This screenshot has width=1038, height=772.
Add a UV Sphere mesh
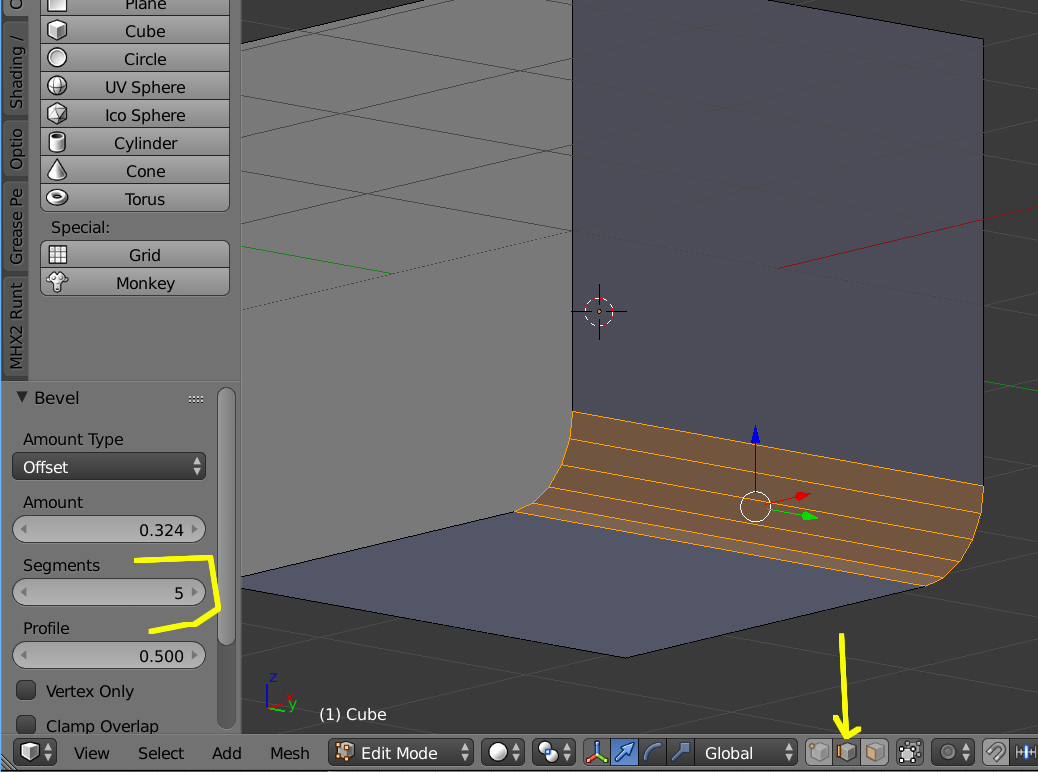click(x=135, y=87)
